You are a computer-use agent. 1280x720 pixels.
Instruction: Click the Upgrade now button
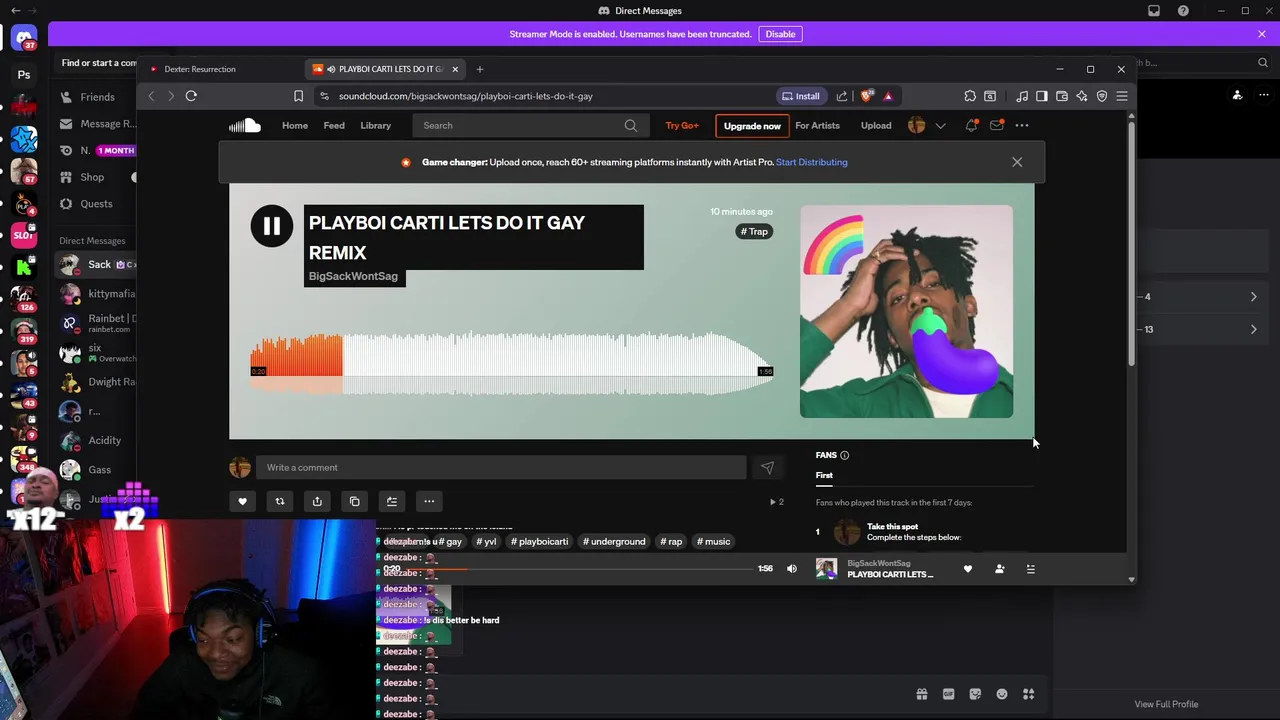tap(752, 126)
